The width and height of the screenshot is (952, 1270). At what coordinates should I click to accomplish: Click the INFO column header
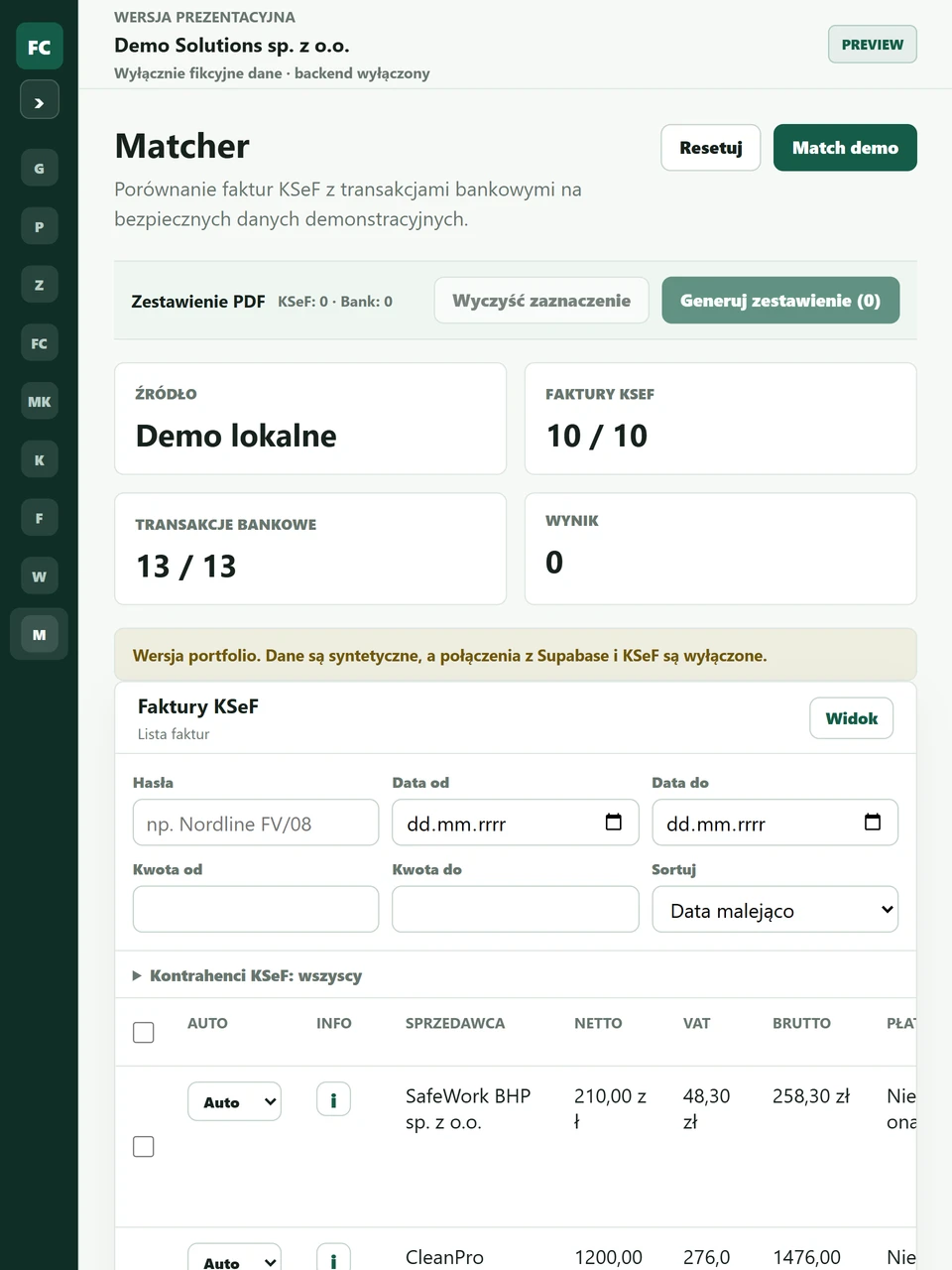[334, 1023]
